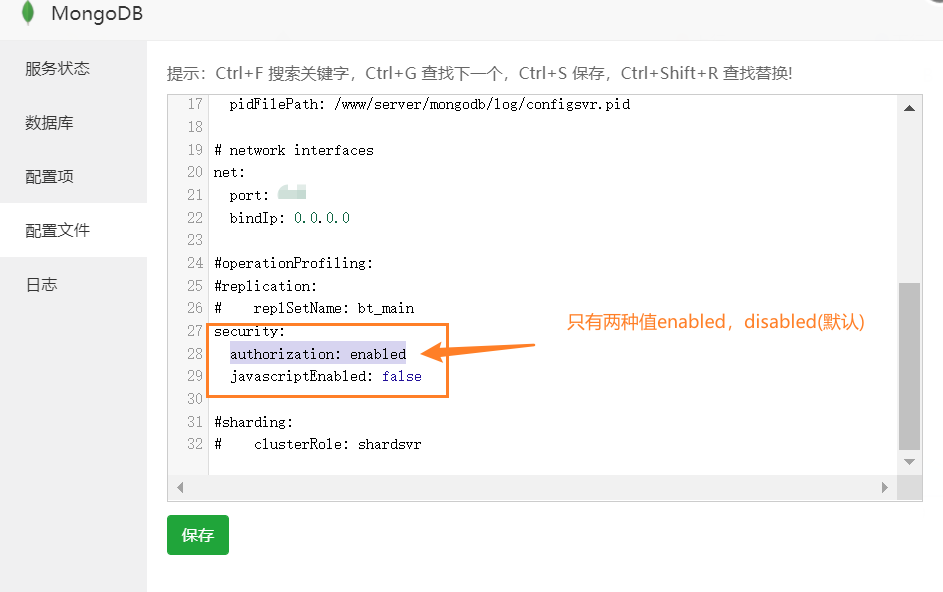Click the horizontal scroll left arrow

pyautogui.click(x=180, y=487)
